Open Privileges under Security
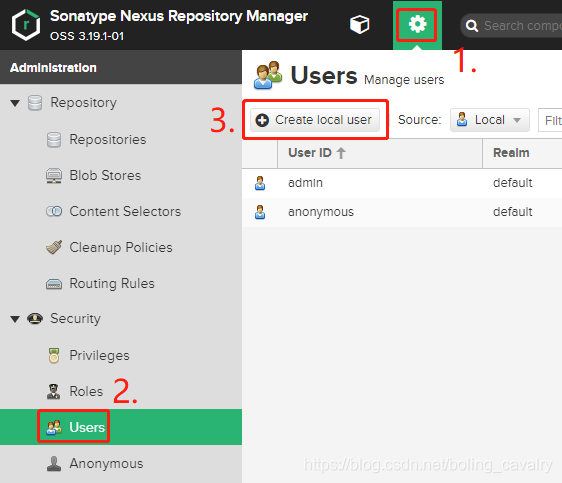The width and height of the screenshot is (562, 483). pyautogui.click(x=99, y=355)
